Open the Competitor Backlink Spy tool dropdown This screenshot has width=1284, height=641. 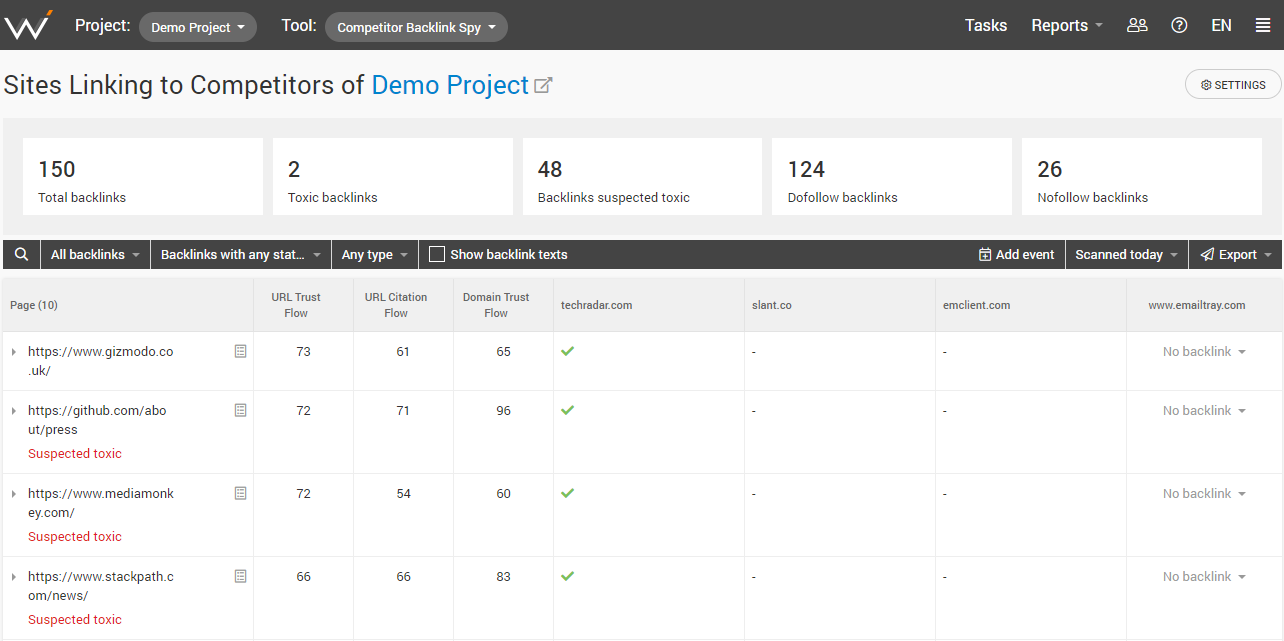point(416,27)
